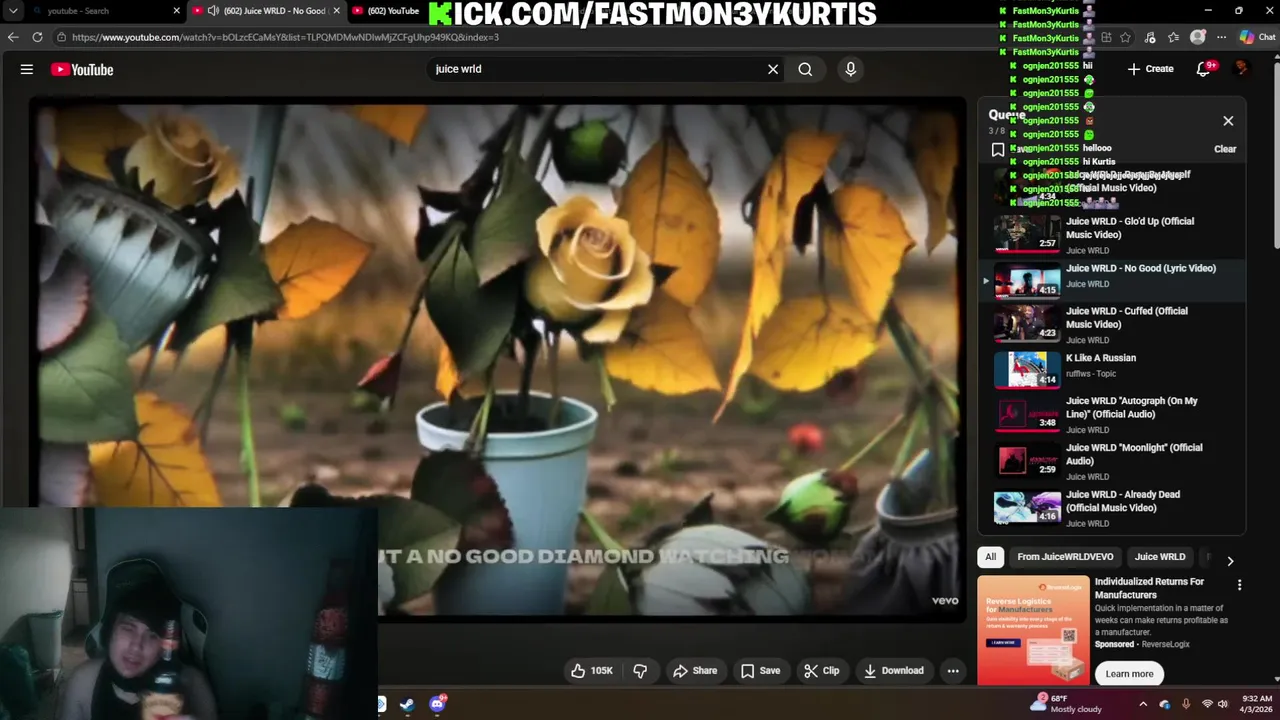Add this page to browser favorites star
Image resolution: width=1280 pixels, height=720 pixels.
click(x=1126, y=37)
